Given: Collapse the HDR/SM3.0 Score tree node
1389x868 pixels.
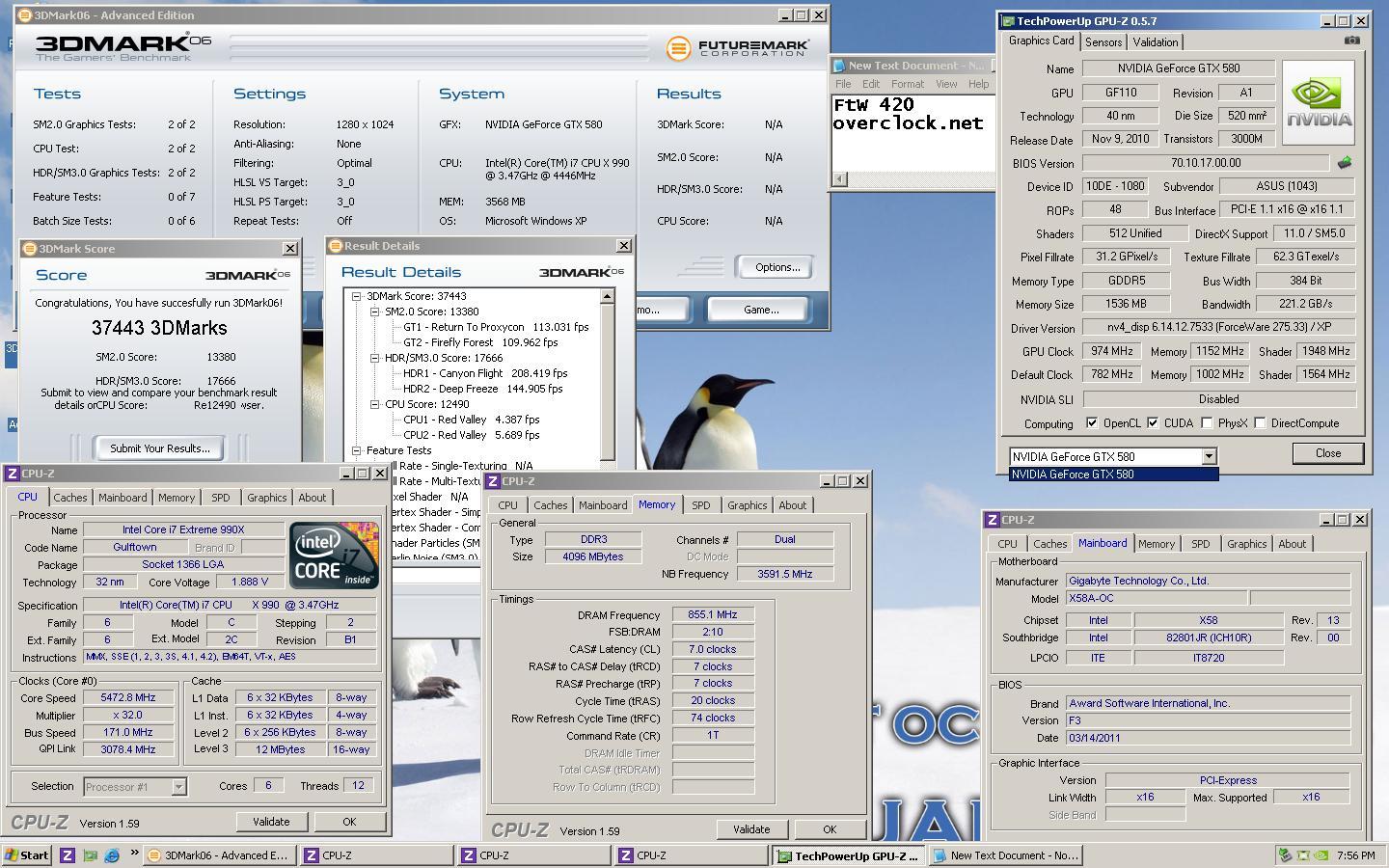Looking at the screenshot, I should pos(375,358).
